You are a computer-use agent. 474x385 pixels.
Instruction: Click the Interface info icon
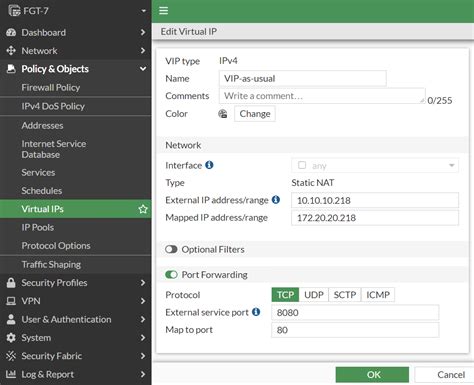(209, 165)
